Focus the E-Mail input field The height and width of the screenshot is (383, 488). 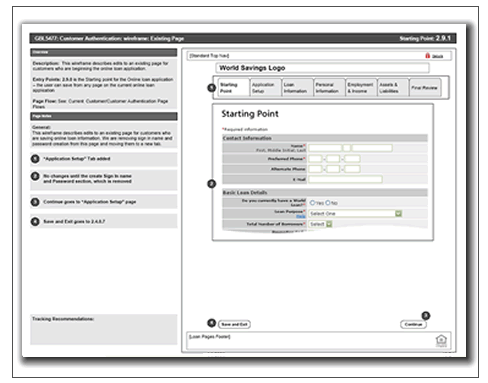click(345, 179)
